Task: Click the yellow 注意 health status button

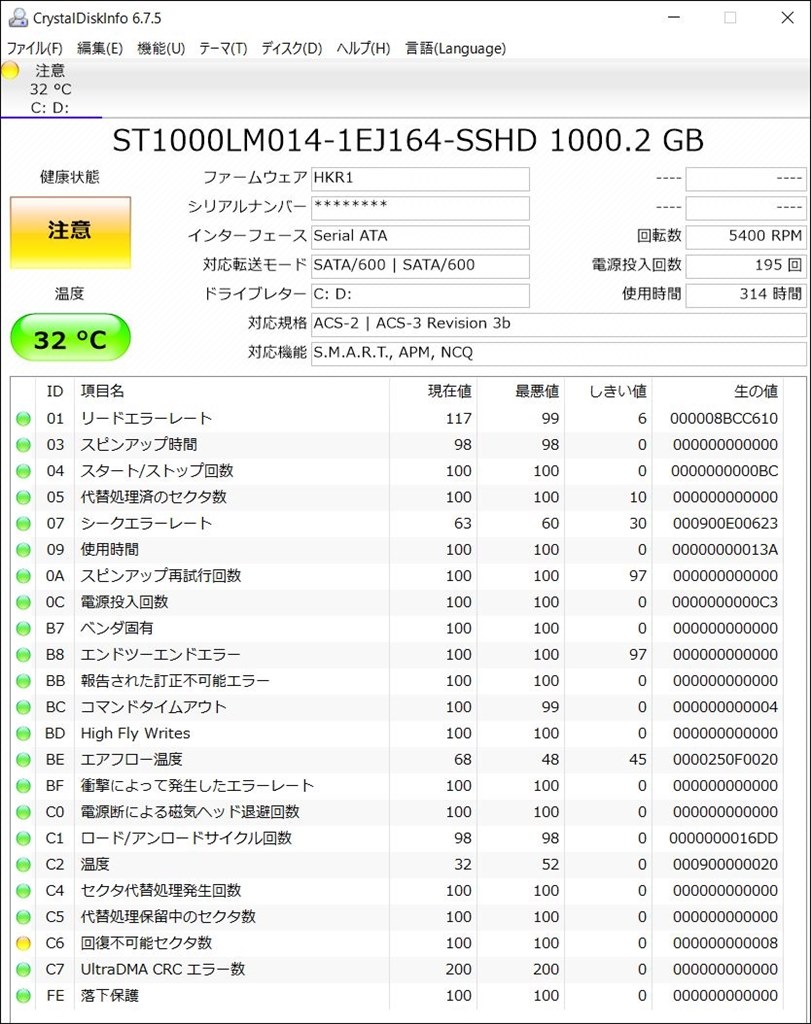Action: [x=71, y=232]
